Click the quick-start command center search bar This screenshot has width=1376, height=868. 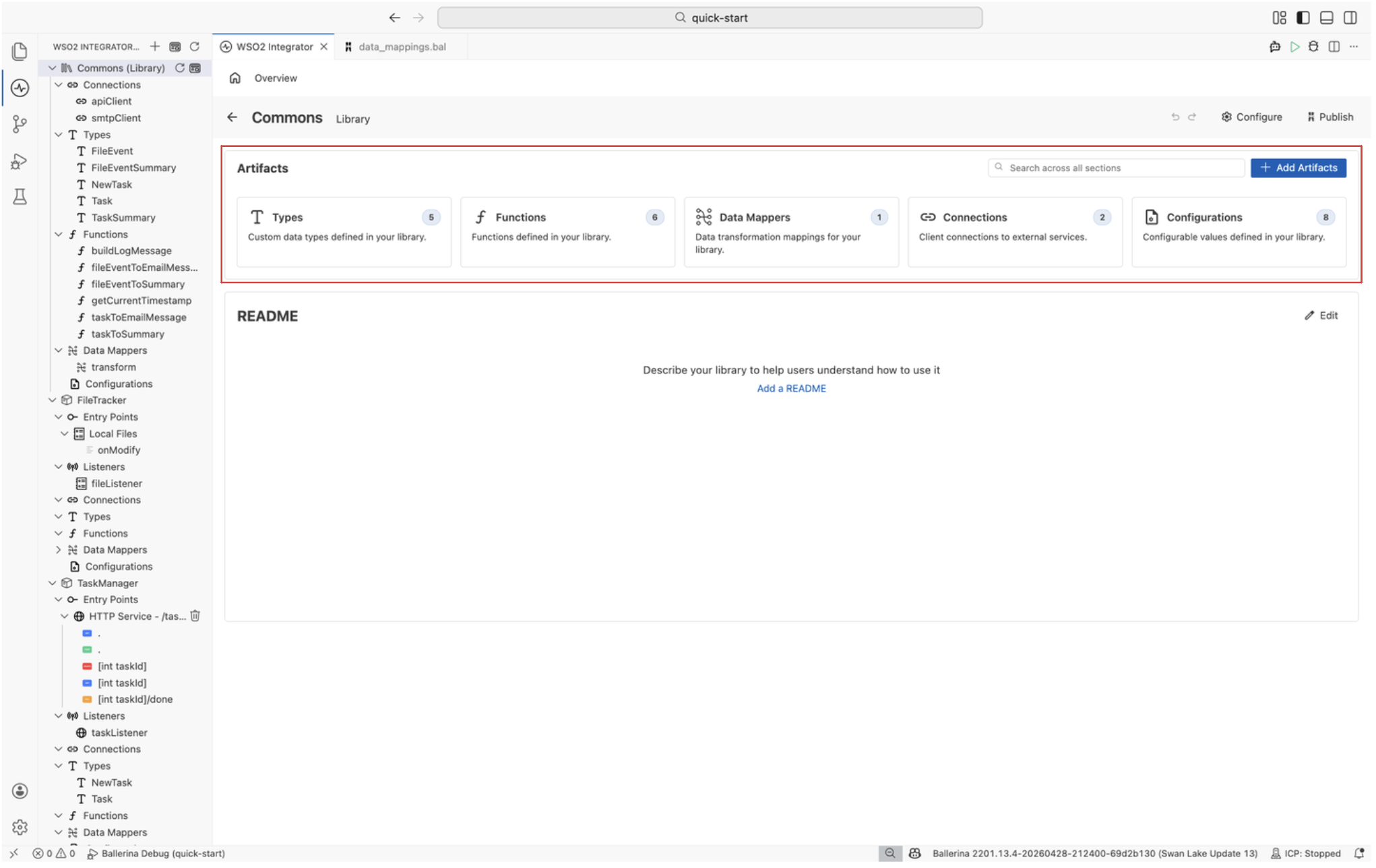[710, 18]
